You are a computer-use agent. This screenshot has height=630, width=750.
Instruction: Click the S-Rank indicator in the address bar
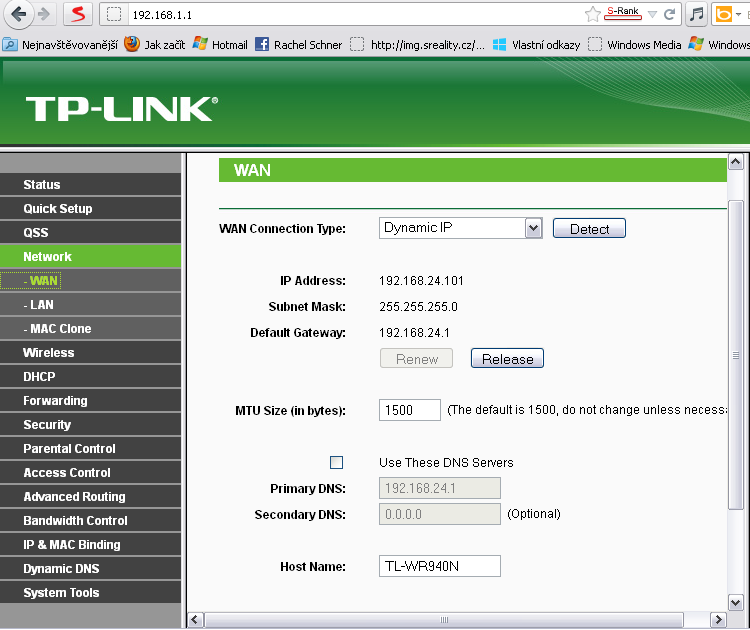click(x=622, y=13)
